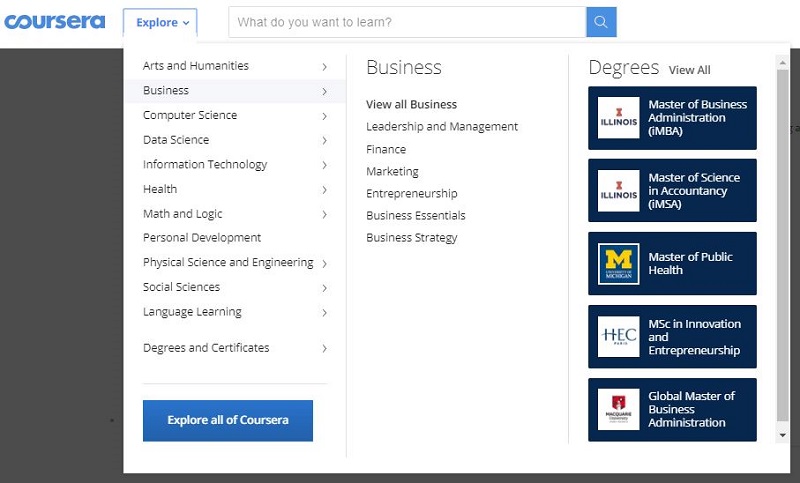Image resolution: width=800 pixels, height=483 pixels.
Task: Open Math and Logic category
Action: [183, 214]
